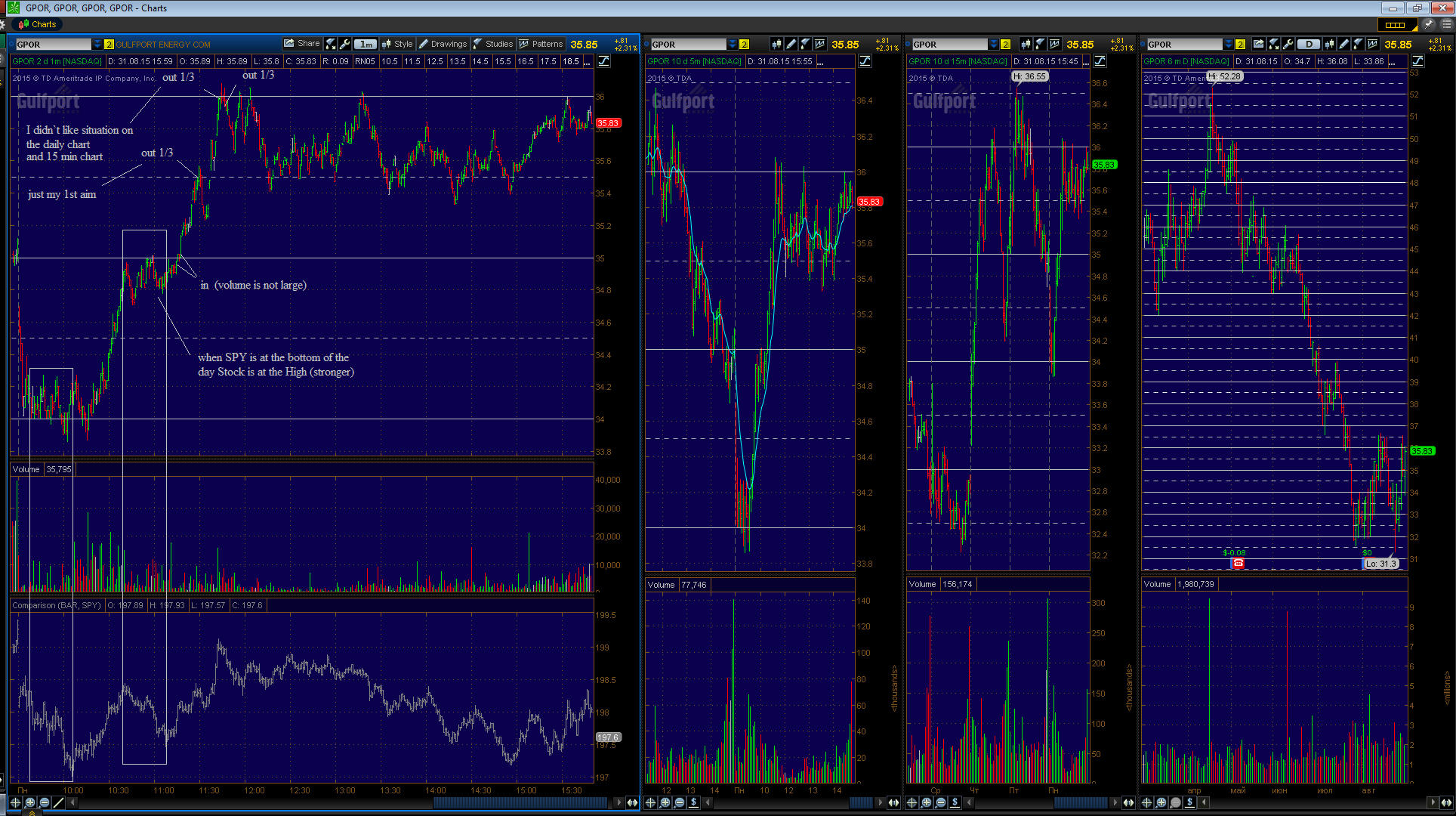Click the scroll-right arrow under 1m chart
This screenshot has height=816, width=1456.
pyautogui.click(x=619, y=802)
